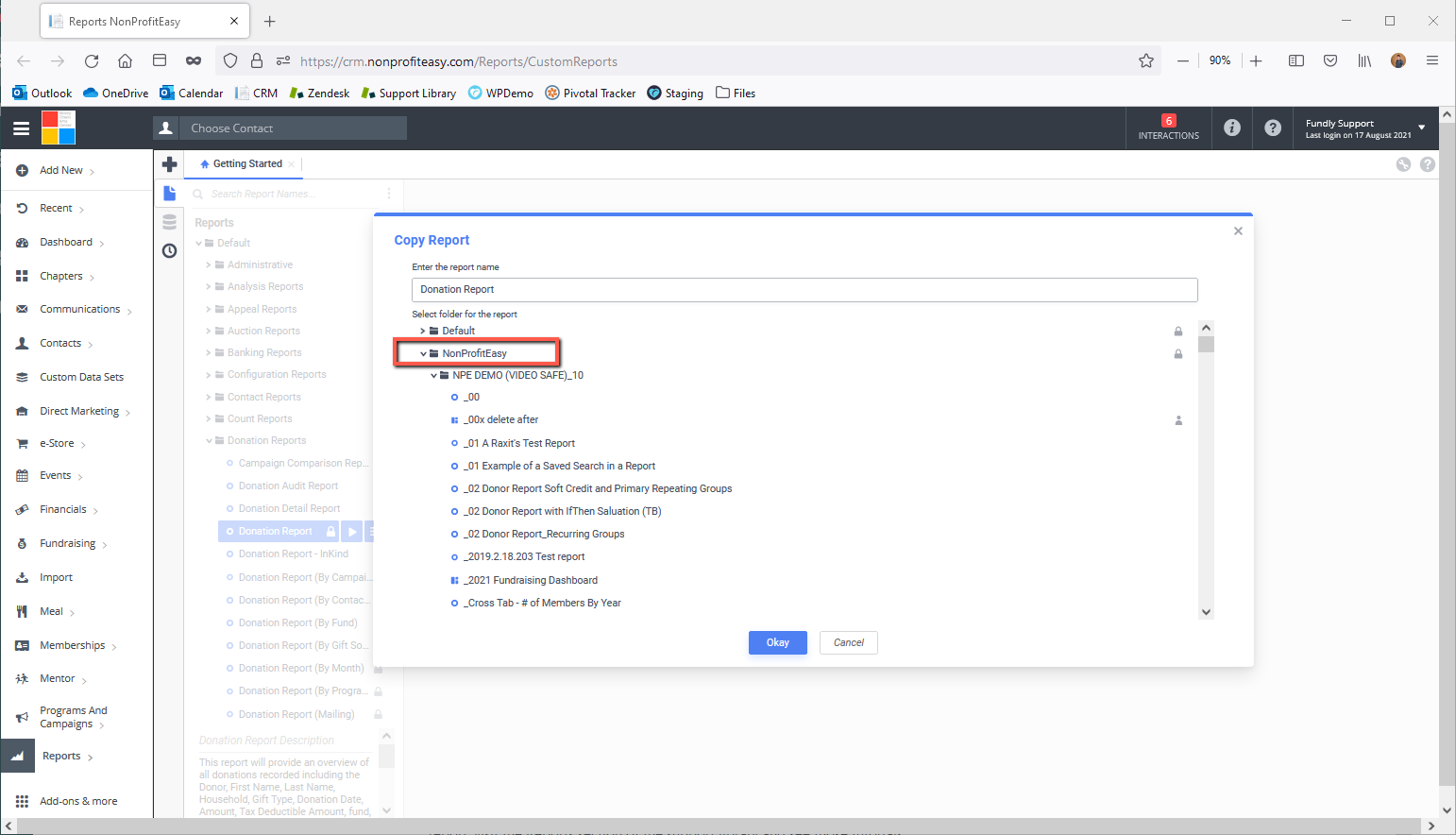
Task: Select the database stack icon in side strip
Action: 170,222
